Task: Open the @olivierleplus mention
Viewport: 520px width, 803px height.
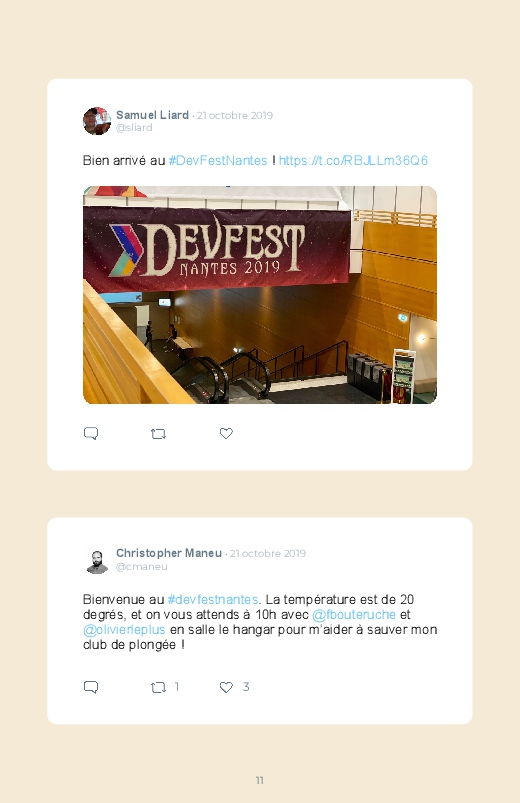Action: click(124, 629)
